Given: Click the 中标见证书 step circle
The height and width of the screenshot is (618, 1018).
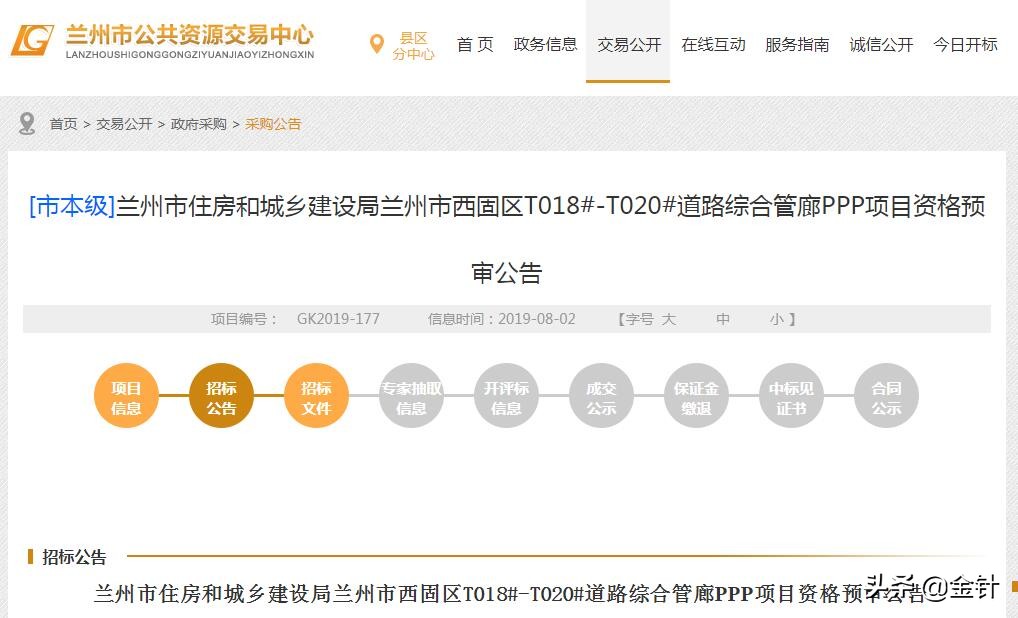Looking at the screenshot, I should [791, 395].
